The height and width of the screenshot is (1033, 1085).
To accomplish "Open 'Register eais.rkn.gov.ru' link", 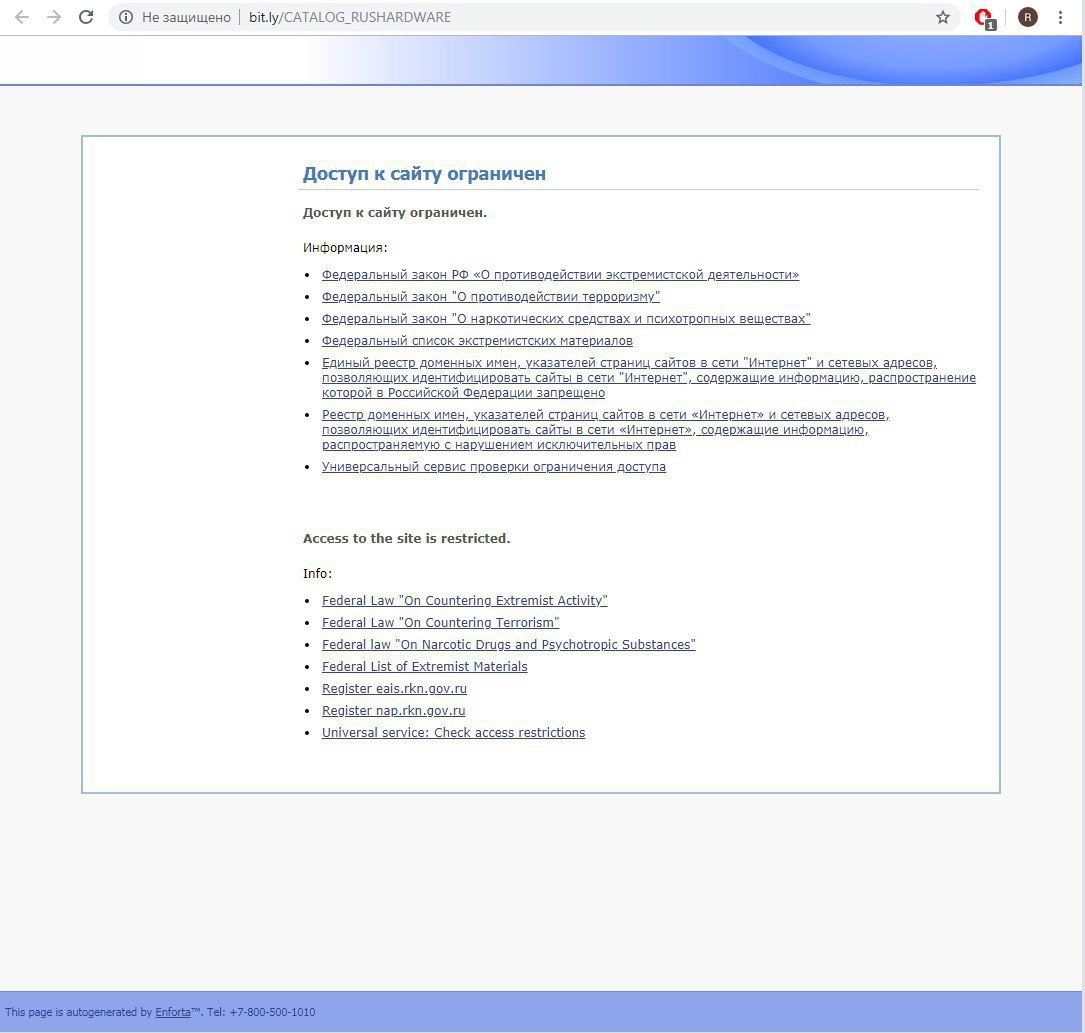I will coord(394,689).
